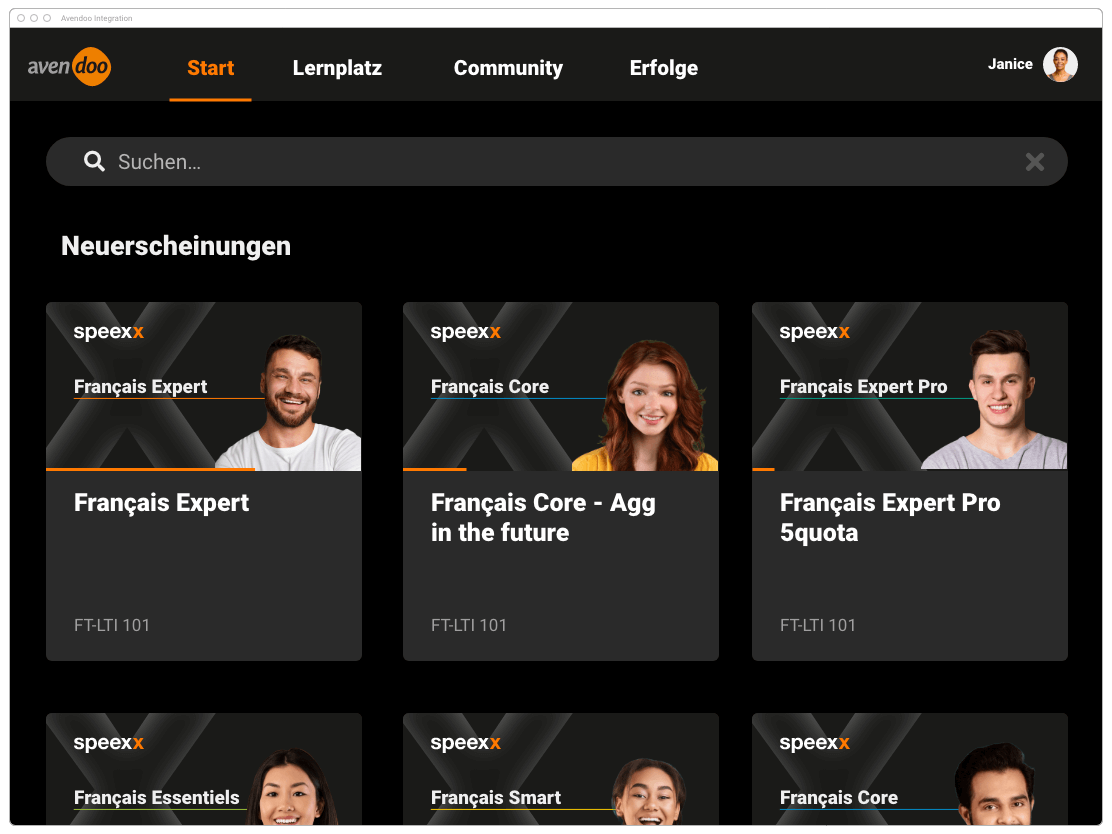Click the Neuerscheinungen heading
Viewport: 1112px width, 834px height.
(176, 246)
